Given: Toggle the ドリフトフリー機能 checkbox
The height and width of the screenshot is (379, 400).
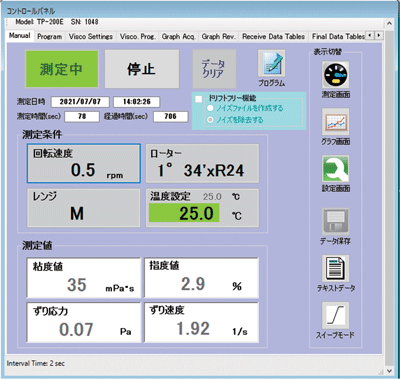Looking at the screenshot, I should point(199,99).
